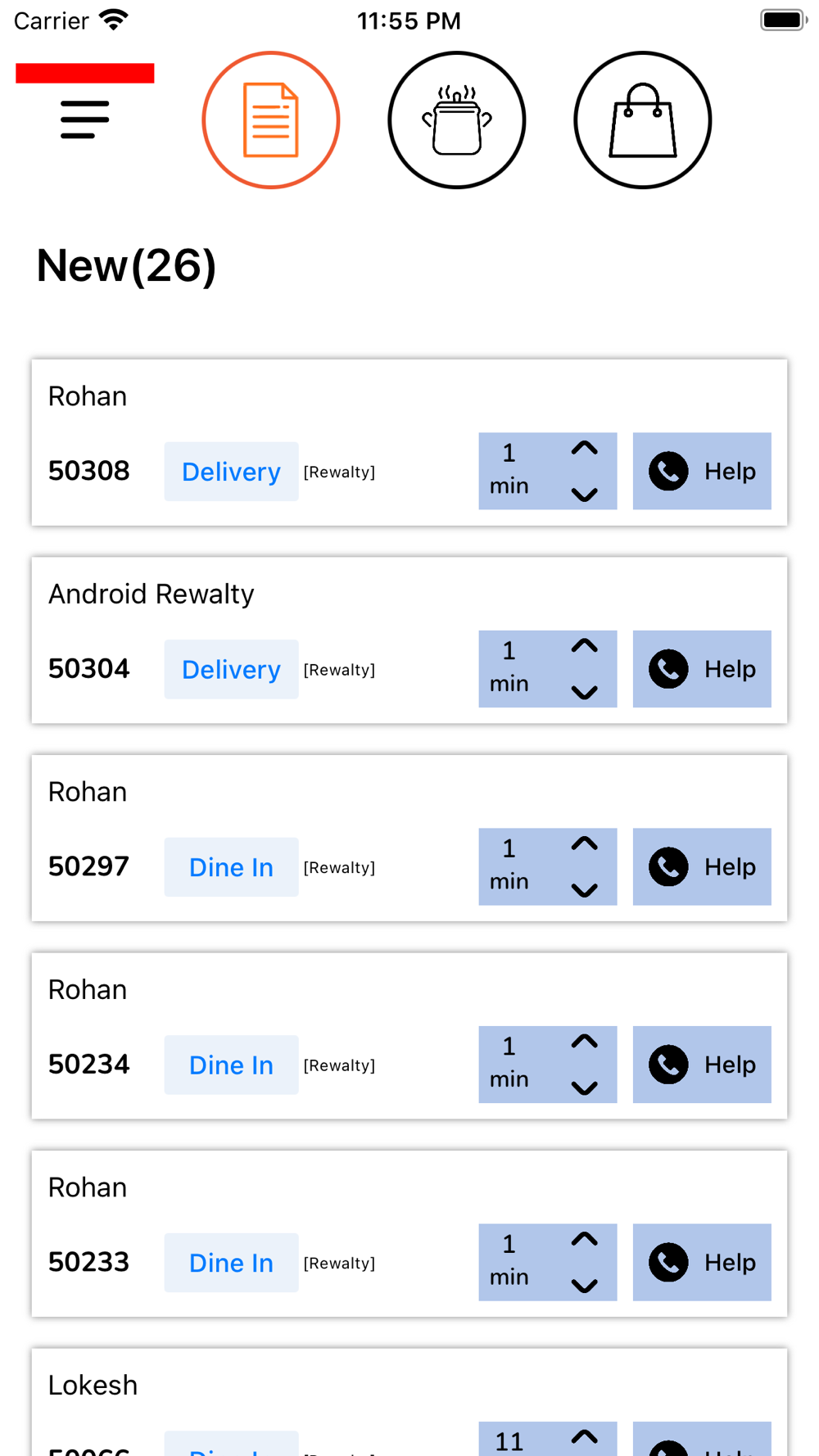Increase prep time for order 50234
Screen dimensions: 819x1456
pyautogui.click(x=584, y=1042)
